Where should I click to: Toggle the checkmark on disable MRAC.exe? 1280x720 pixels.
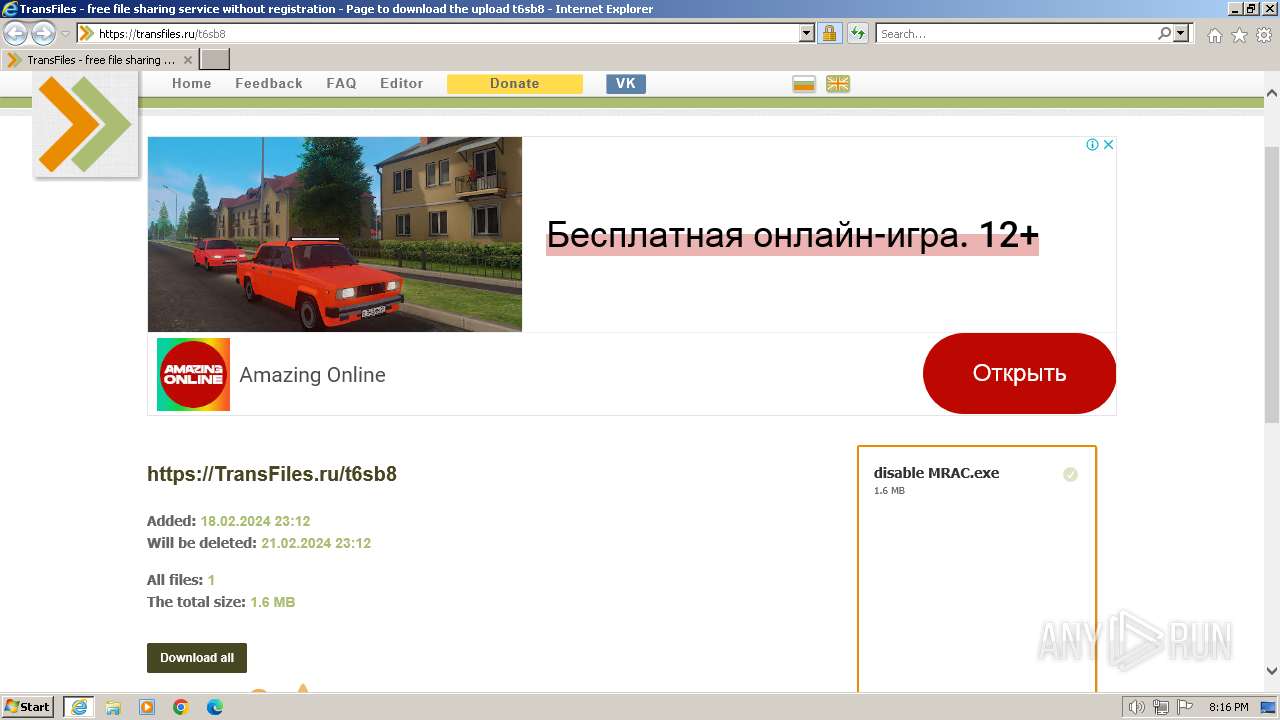pos(1070,474)
